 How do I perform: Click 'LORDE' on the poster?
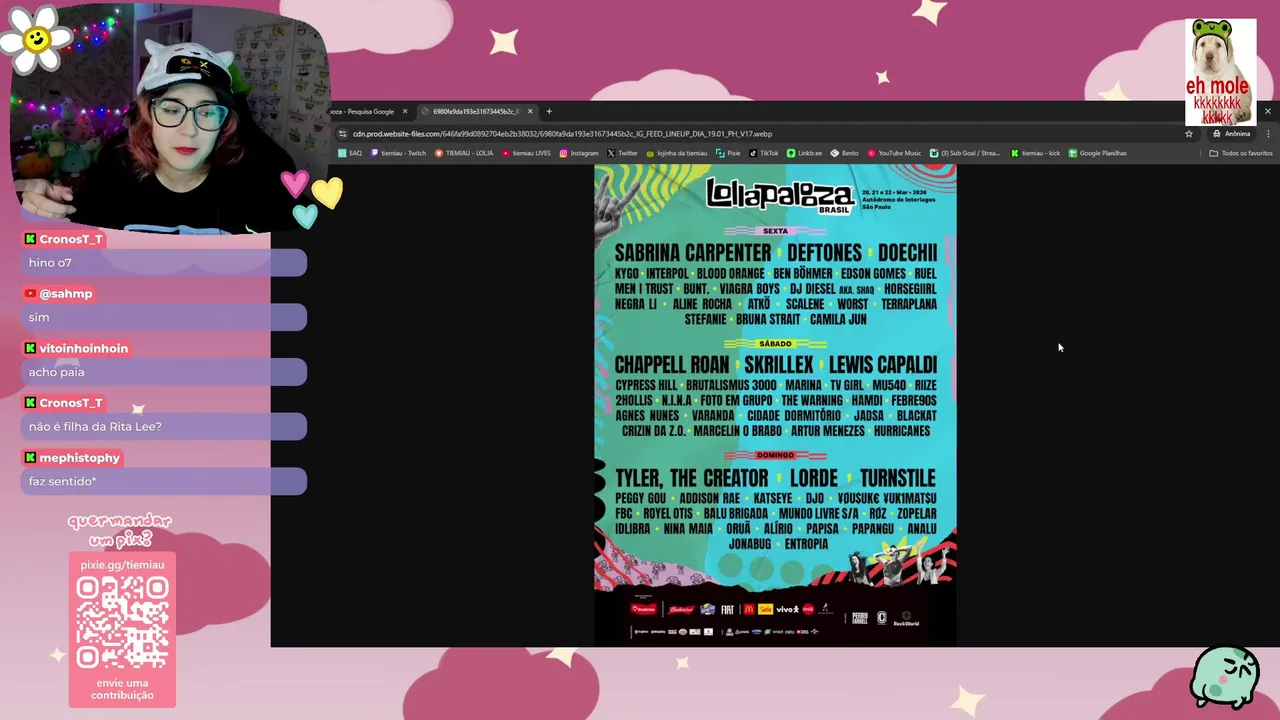(813, 478)
